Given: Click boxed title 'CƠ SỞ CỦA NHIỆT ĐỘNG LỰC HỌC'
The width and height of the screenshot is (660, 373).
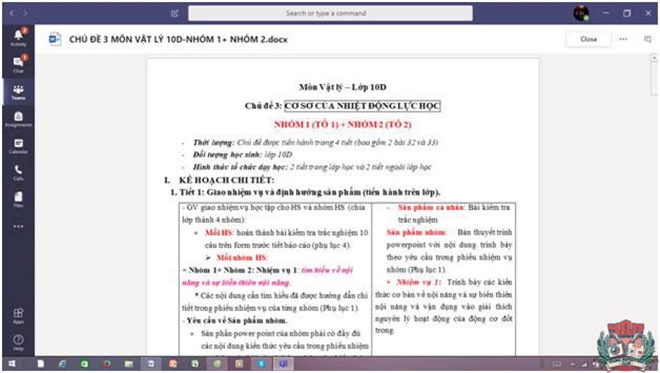Looking at the screenshot, I should pos(362,106).
